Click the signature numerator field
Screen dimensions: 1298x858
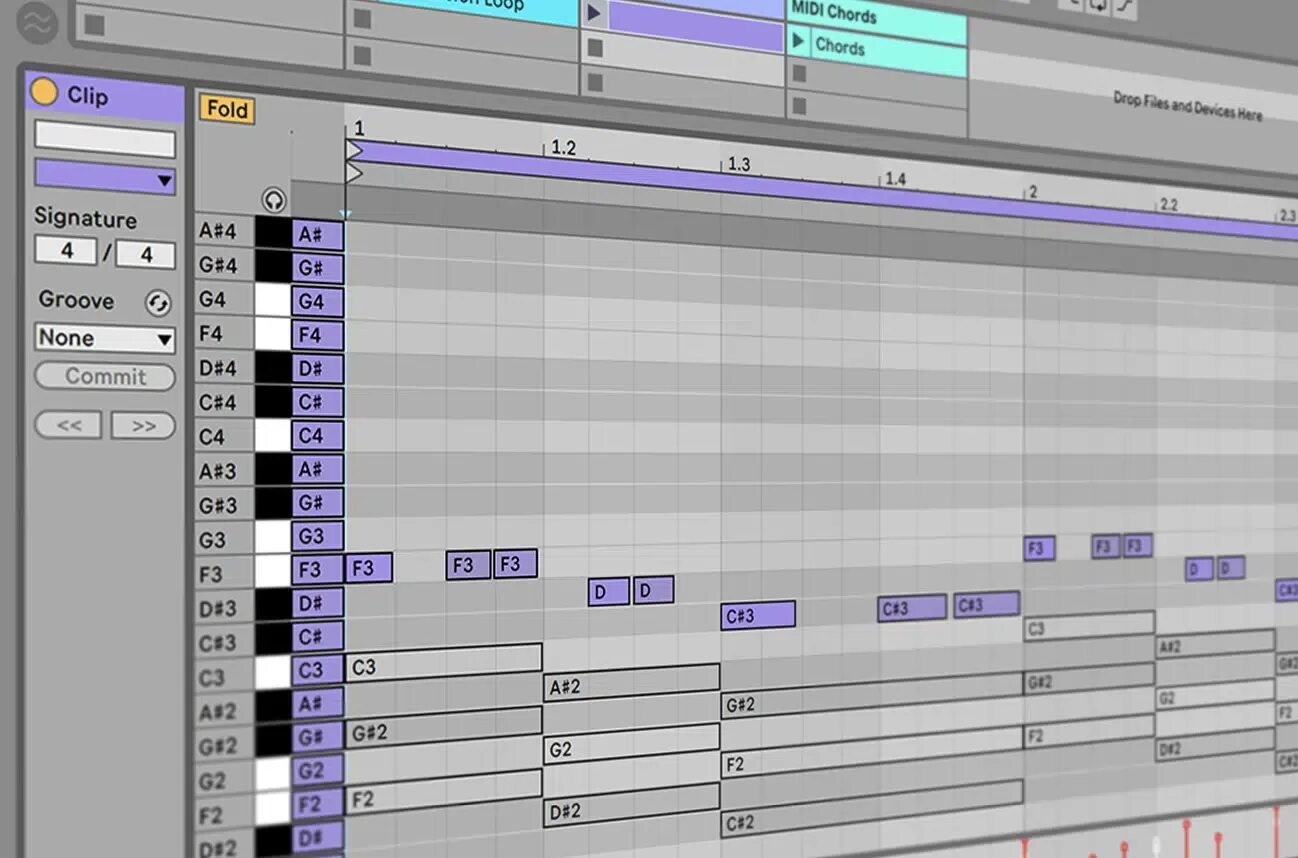(x=66, y=250)
